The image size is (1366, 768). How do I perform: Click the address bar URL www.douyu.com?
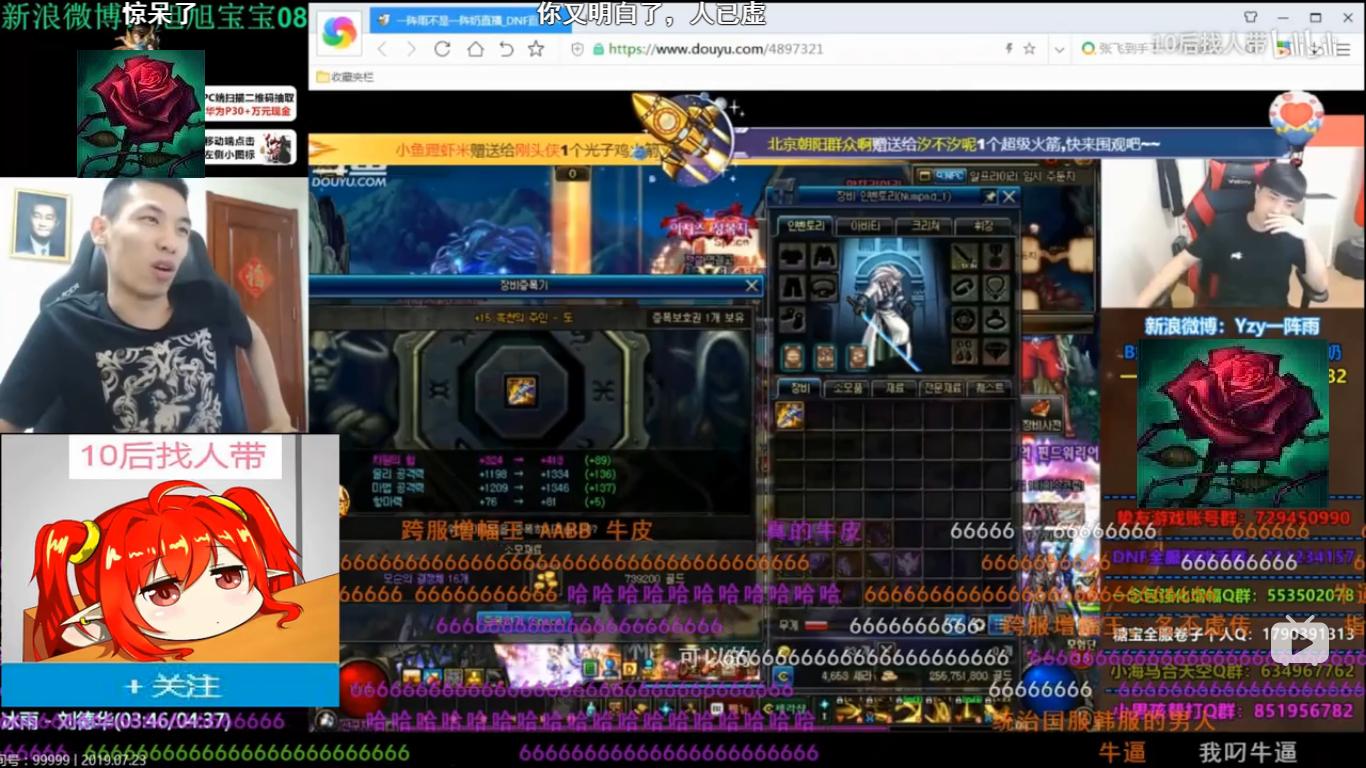pos(716,49)
